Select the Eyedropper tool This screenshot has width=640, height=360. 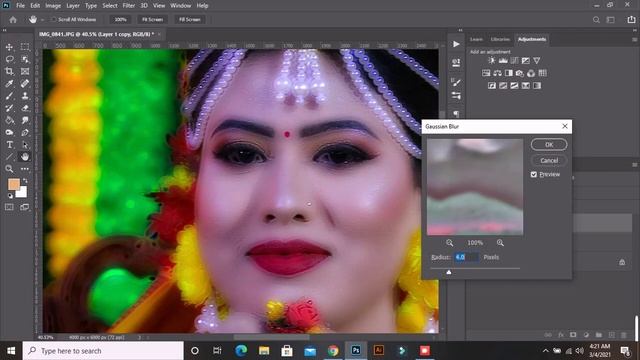pyautogui.click(x=9, y=84)
